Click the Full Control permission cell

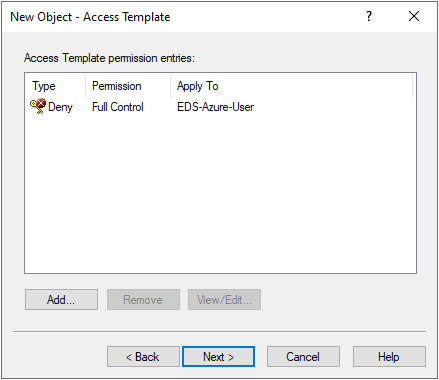118,107
